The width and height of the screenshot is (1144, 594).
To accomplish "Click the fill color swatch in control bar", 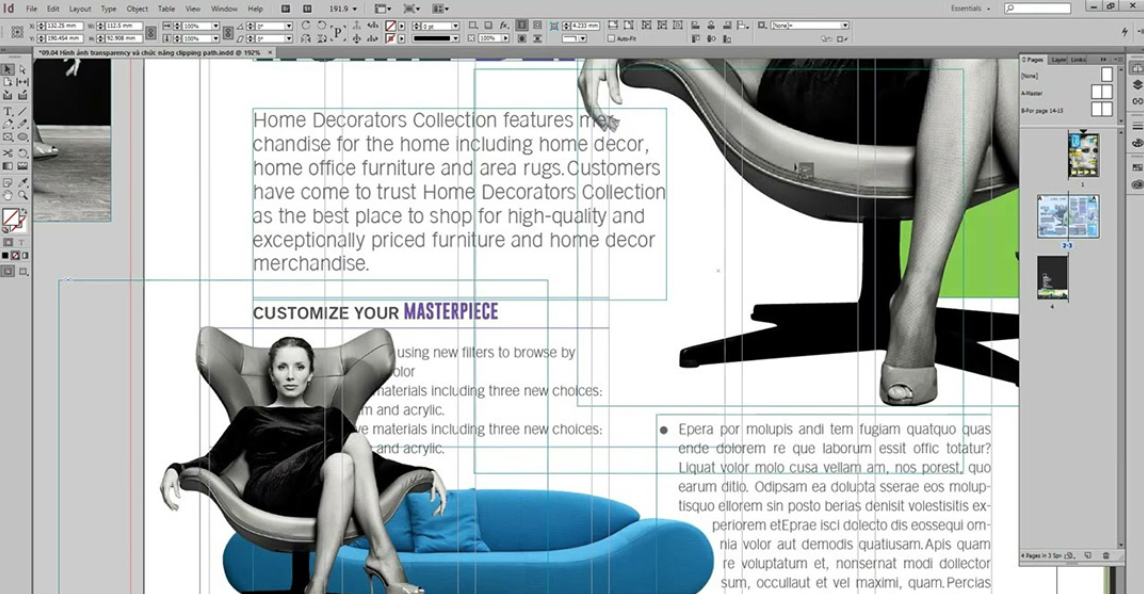I will pyautogui.click(x=390, y=26).
